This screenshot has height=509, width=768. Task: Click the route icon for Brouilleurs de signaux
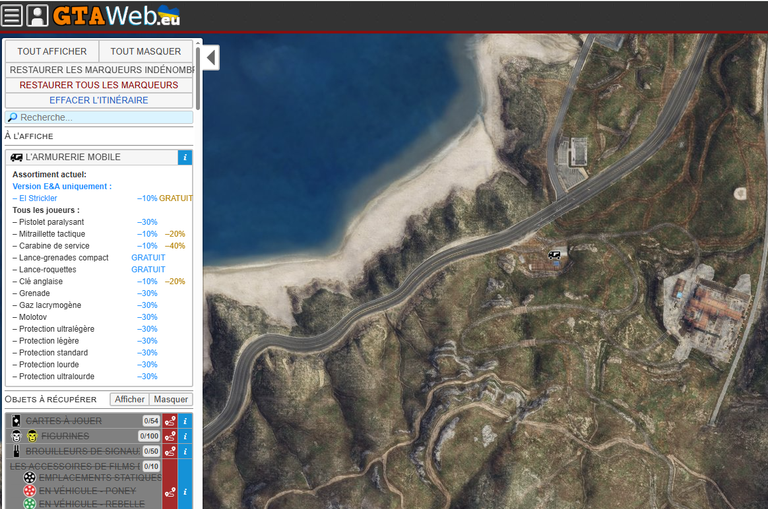pyautogui.click(x=170, y=451)
